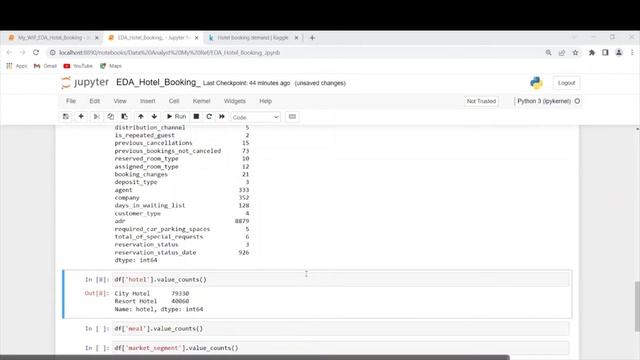The width and height of the screenshot is (640, 360).
Task: Click 'dtype: int64' output line
Action: [136, 260]
